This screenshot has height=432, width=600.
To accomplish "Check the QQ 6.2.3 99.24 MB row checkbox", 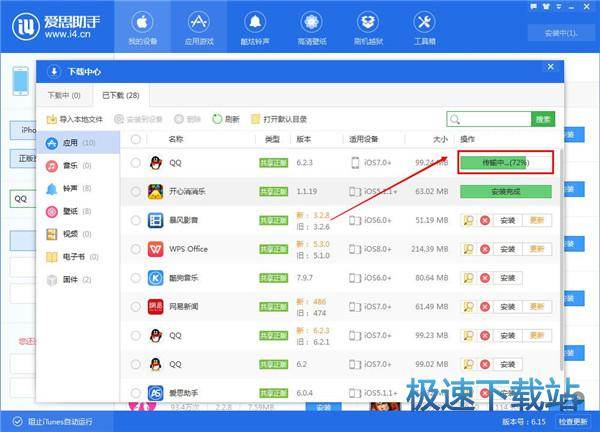I will pos(135,163).
